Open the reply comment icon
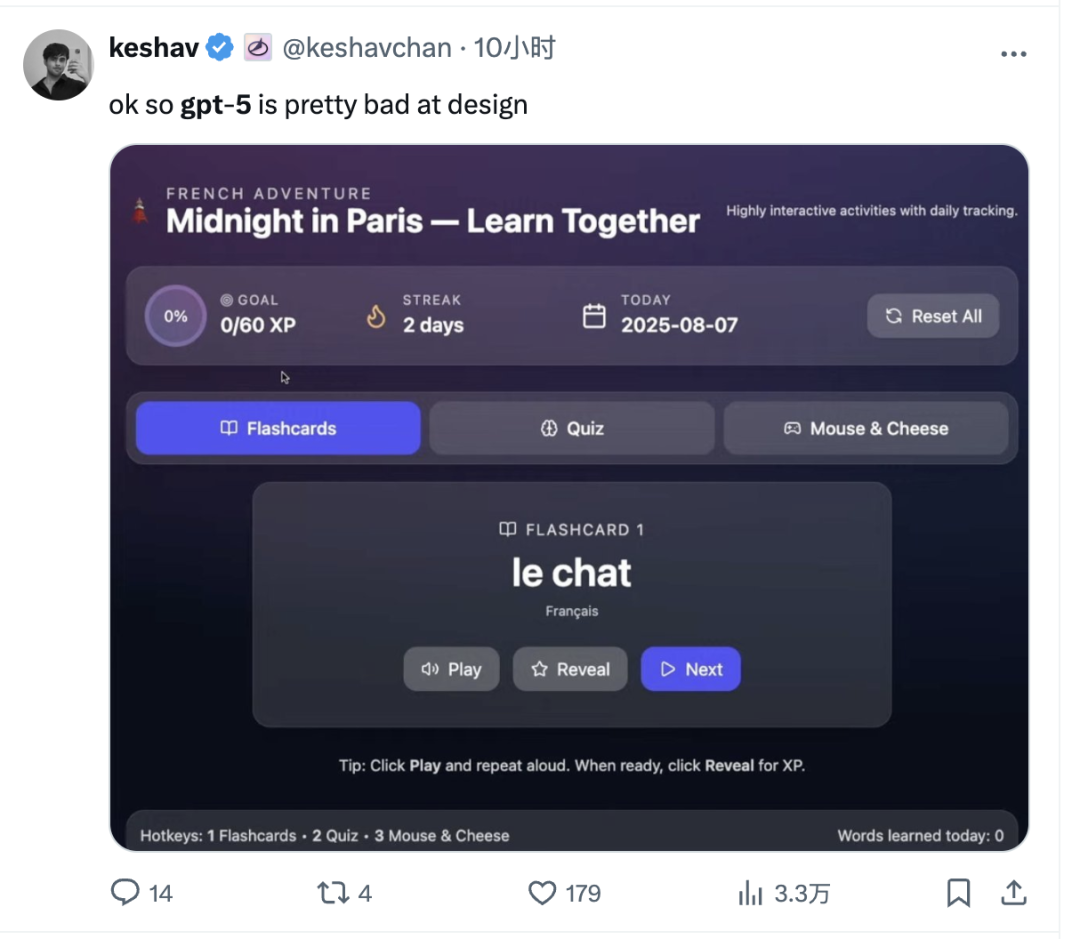The height and width of the screenshot is (939, 1080). pyautogui.click(x=125, y=892)
